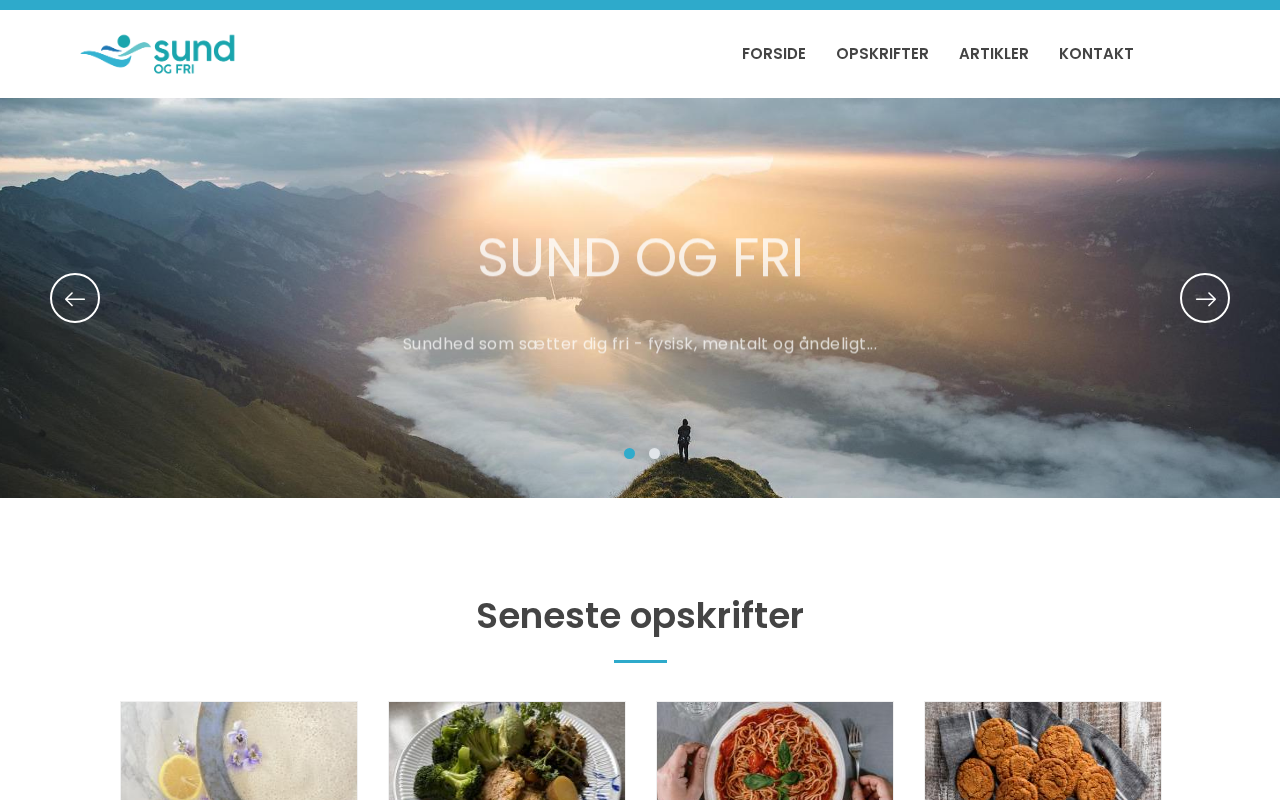Click the SUND OG FRI hero heading
Image resolution: width=1280 pixels, height=800 pixels.
640,257
